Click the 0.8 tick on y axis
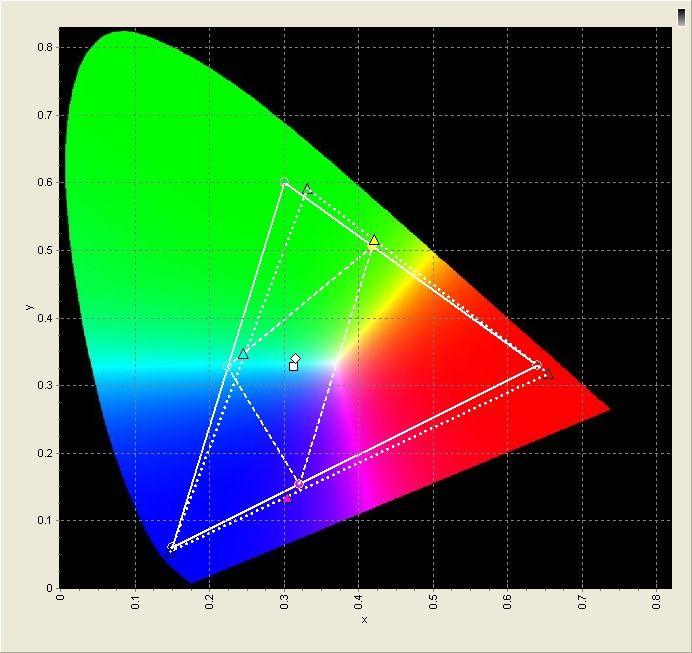This screenshot has width=692, height=653. (x=45, y=47)
